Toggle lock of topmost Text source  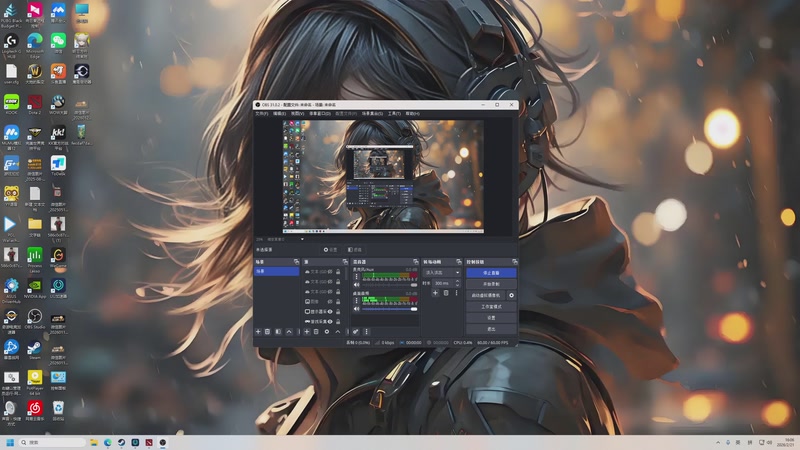338,271
